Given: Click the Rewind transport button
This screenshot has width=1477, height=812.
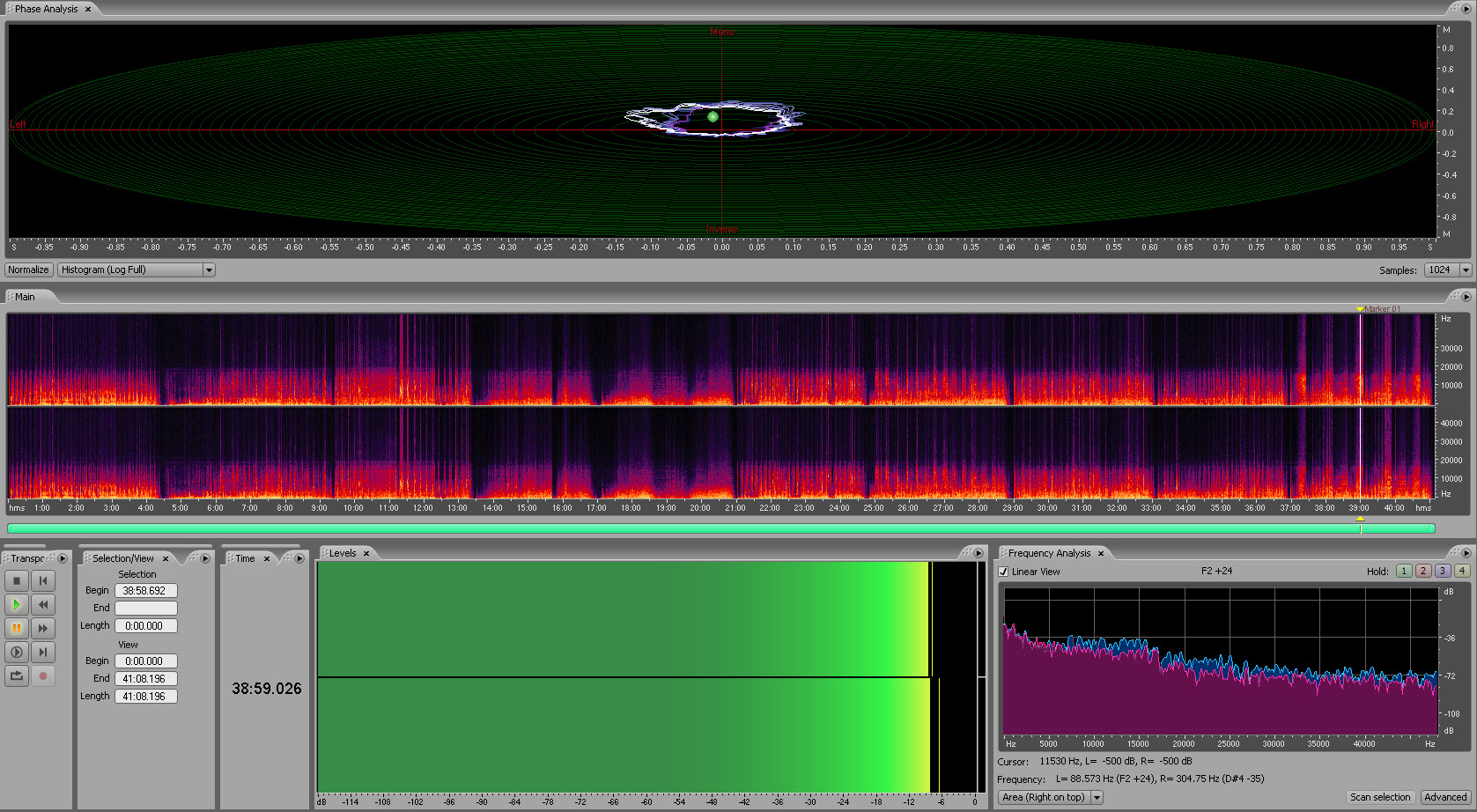Looking at the screenshot, I should (x=42, y=604).
